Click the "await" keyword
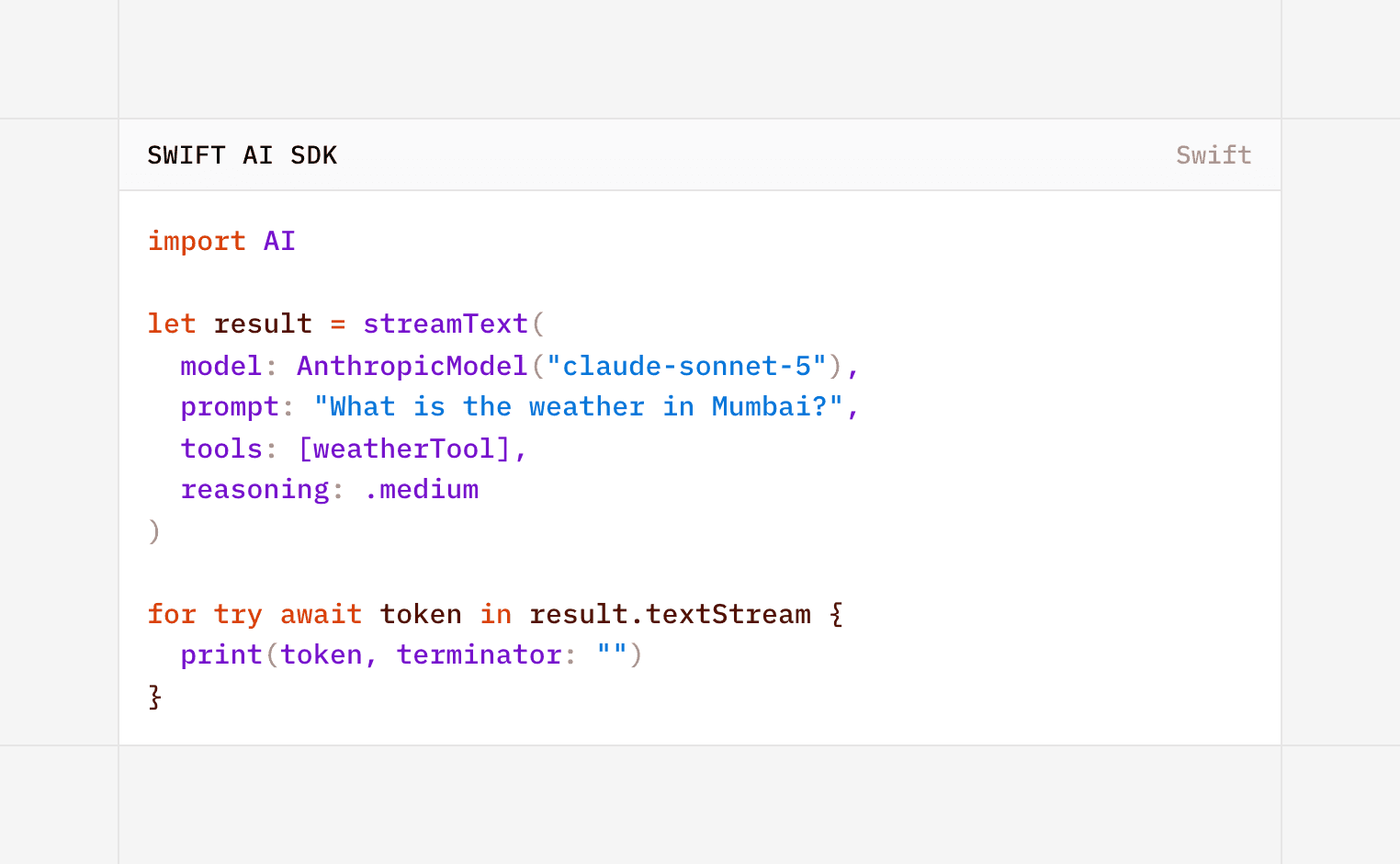 point(321,614)
